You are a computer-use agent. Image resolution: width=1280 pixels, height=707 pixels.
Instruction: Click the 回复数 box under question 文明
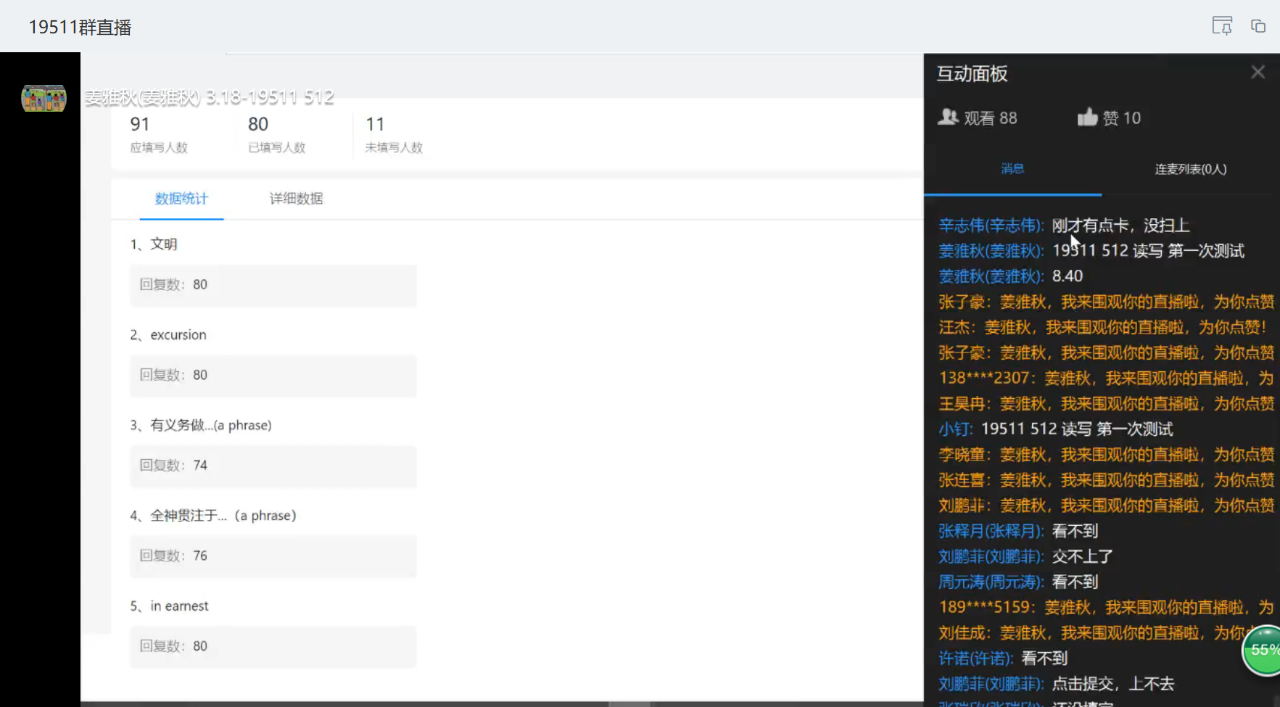click(272, 285)
